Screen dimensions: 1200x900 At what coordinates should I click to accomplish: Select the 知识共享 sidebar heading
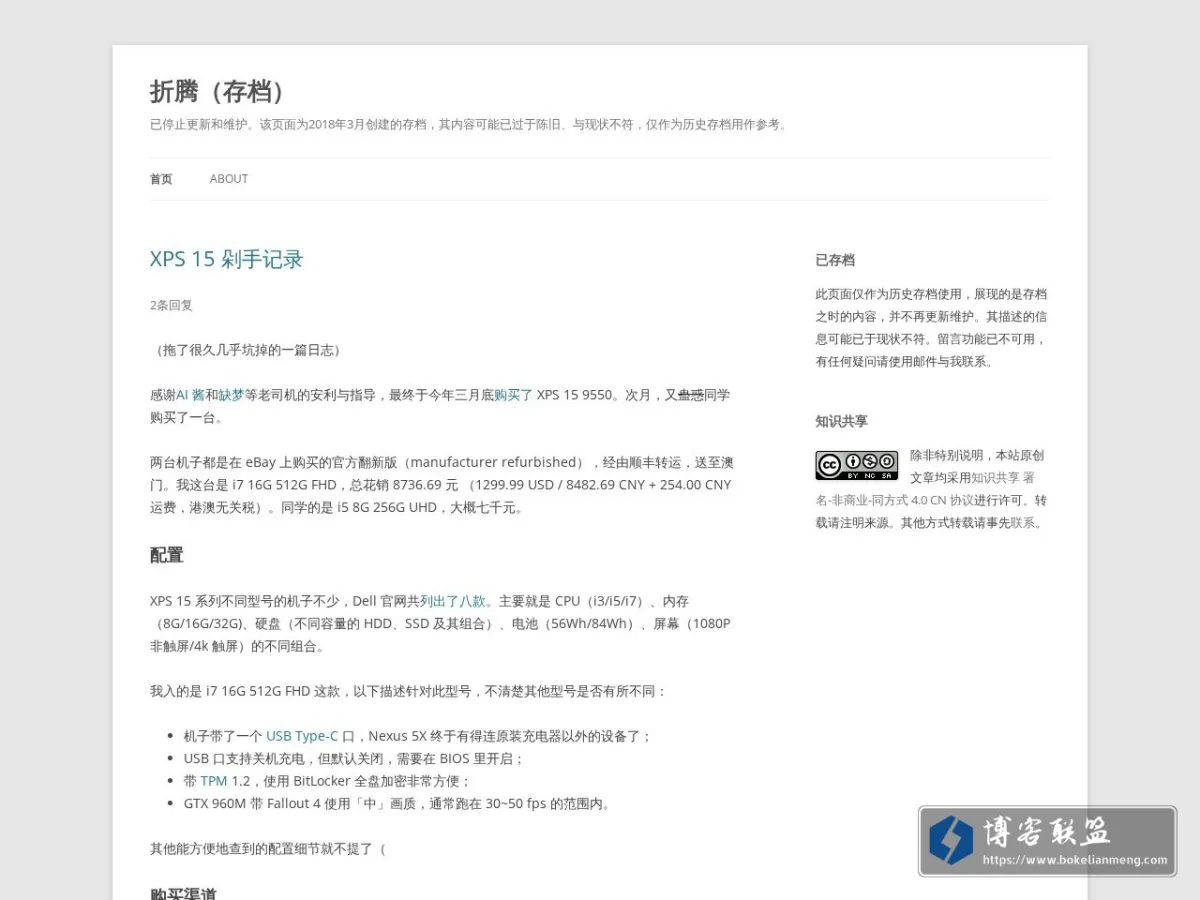tap(841, 421)
